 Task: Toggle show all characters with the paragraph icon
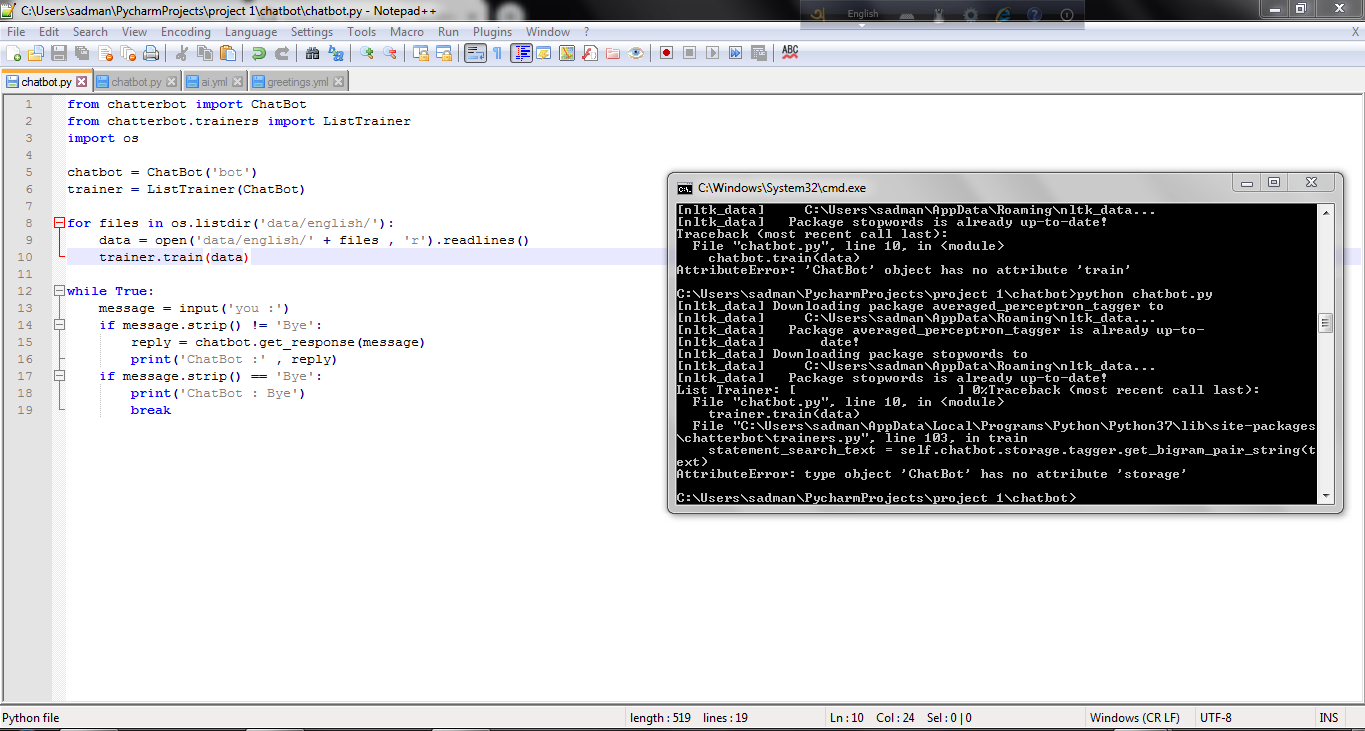coord(497,52)
